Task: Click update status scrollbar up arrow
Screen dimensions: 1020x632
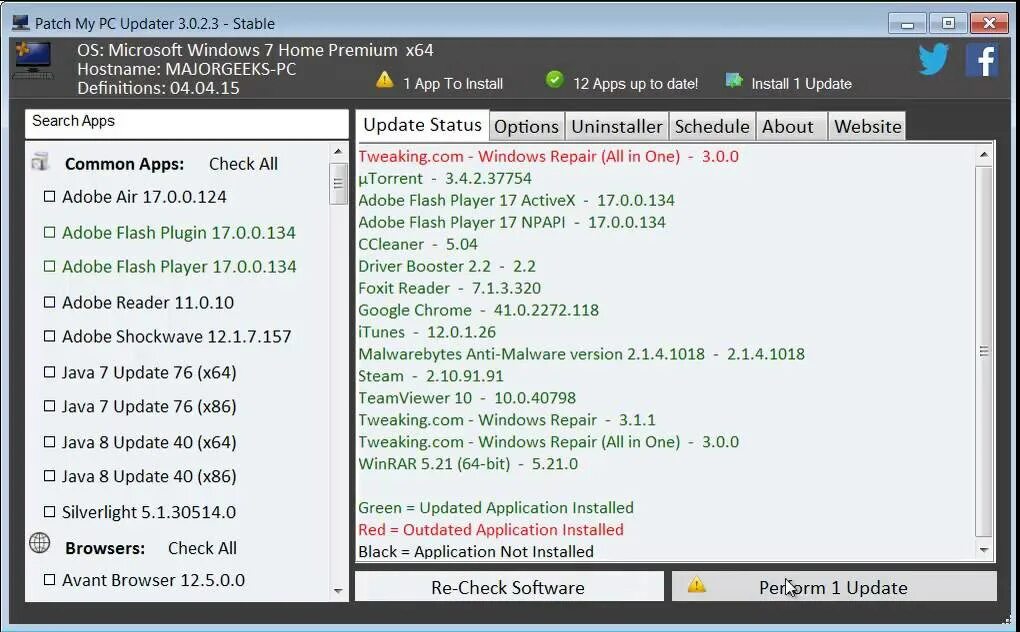Action: click(984, 155)
